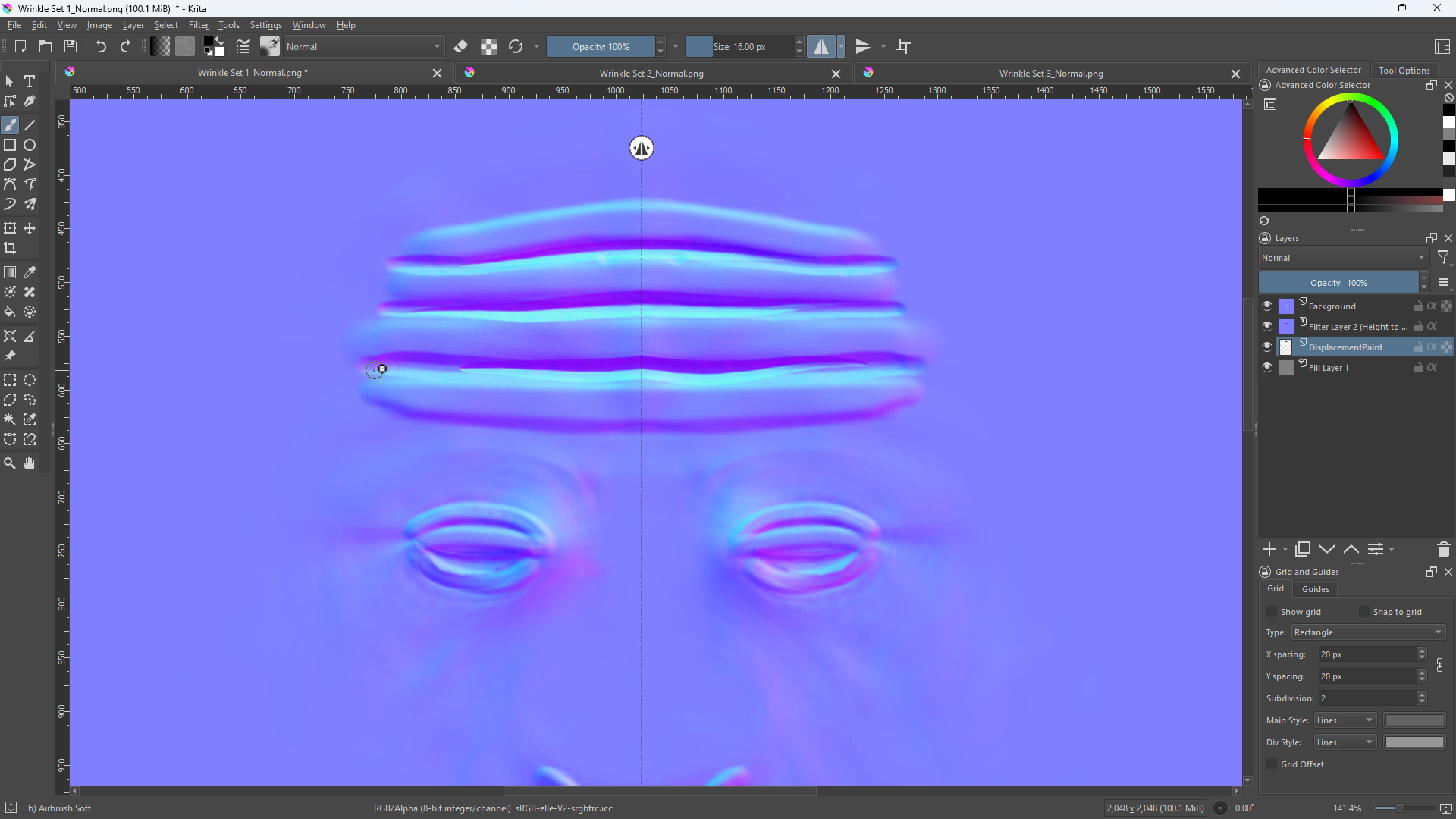Open the Div Style Lines dropdown
1456x819 pixels.
(1345, 742)
